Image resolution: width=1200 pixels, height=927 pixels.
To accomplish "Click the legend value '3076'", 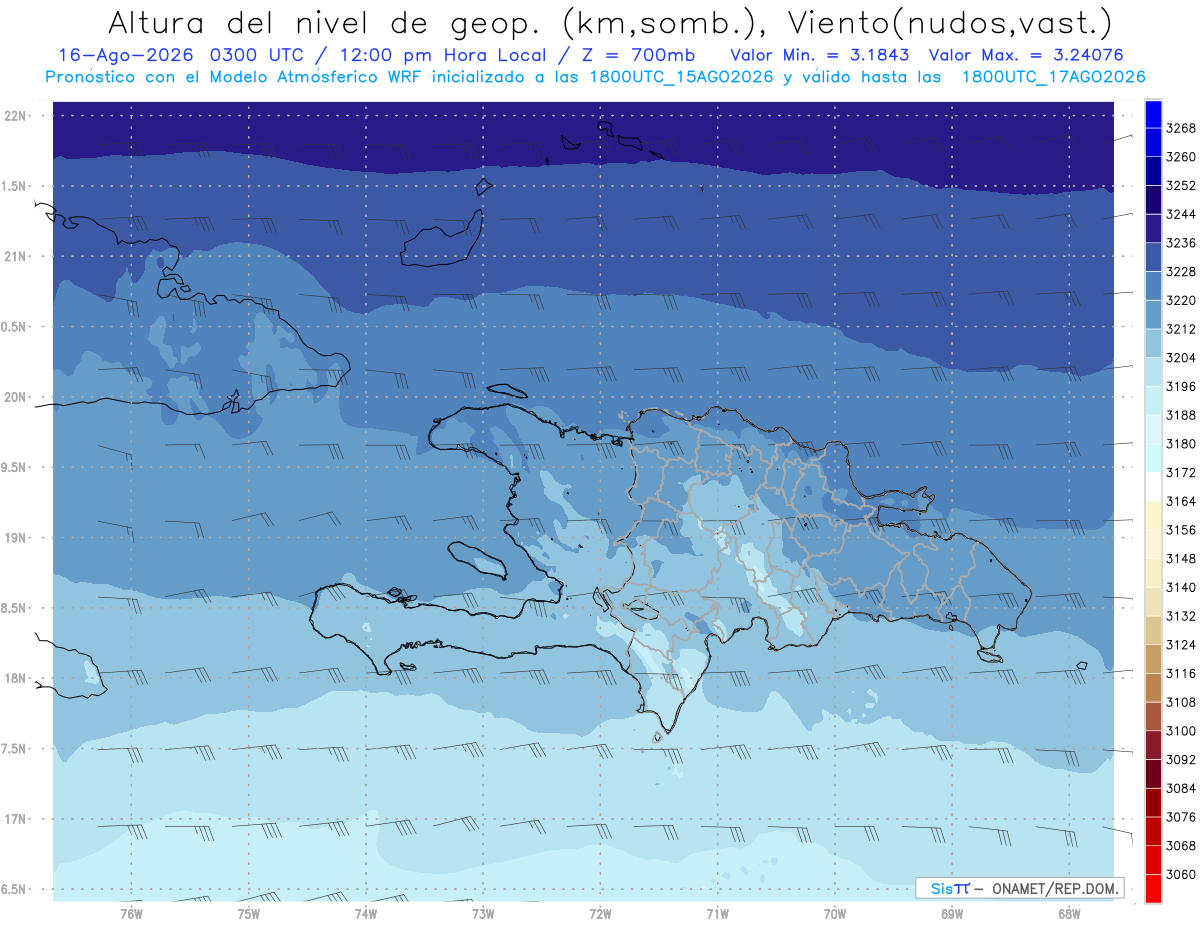I will [x=1181, y=817].
